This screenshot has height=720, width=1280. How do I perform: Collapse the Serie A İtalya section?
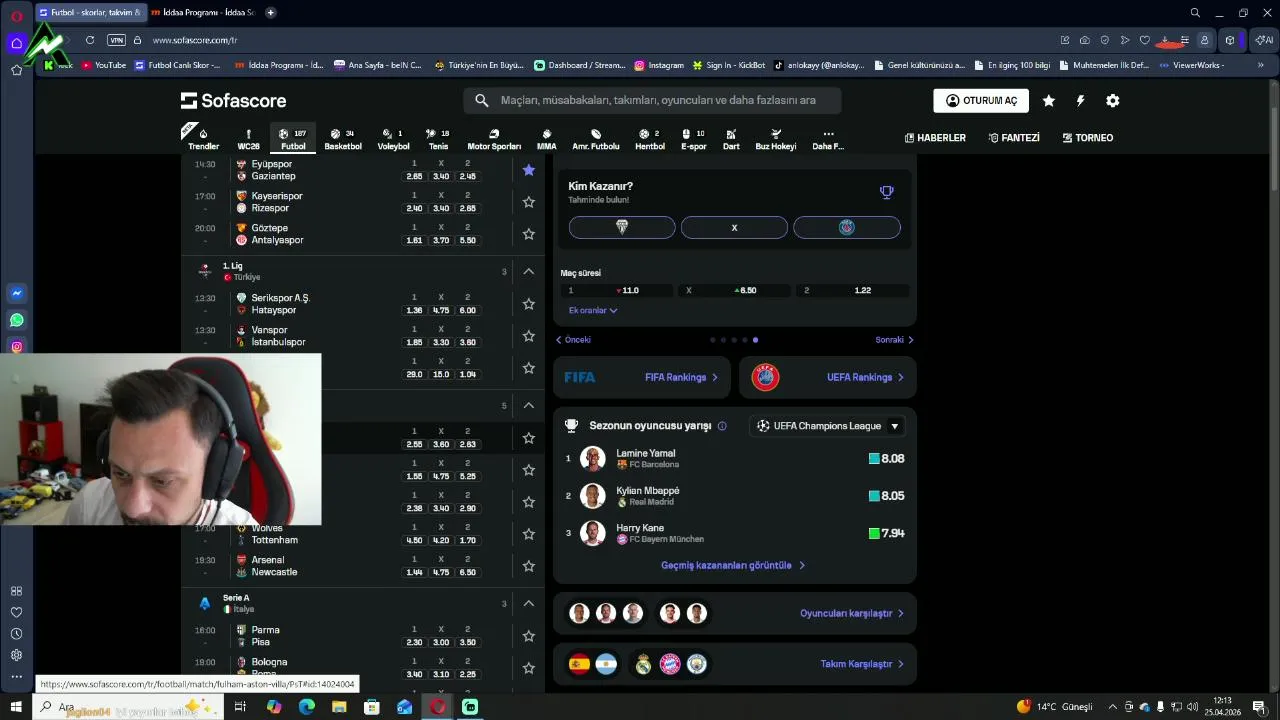tap(528, 603)
